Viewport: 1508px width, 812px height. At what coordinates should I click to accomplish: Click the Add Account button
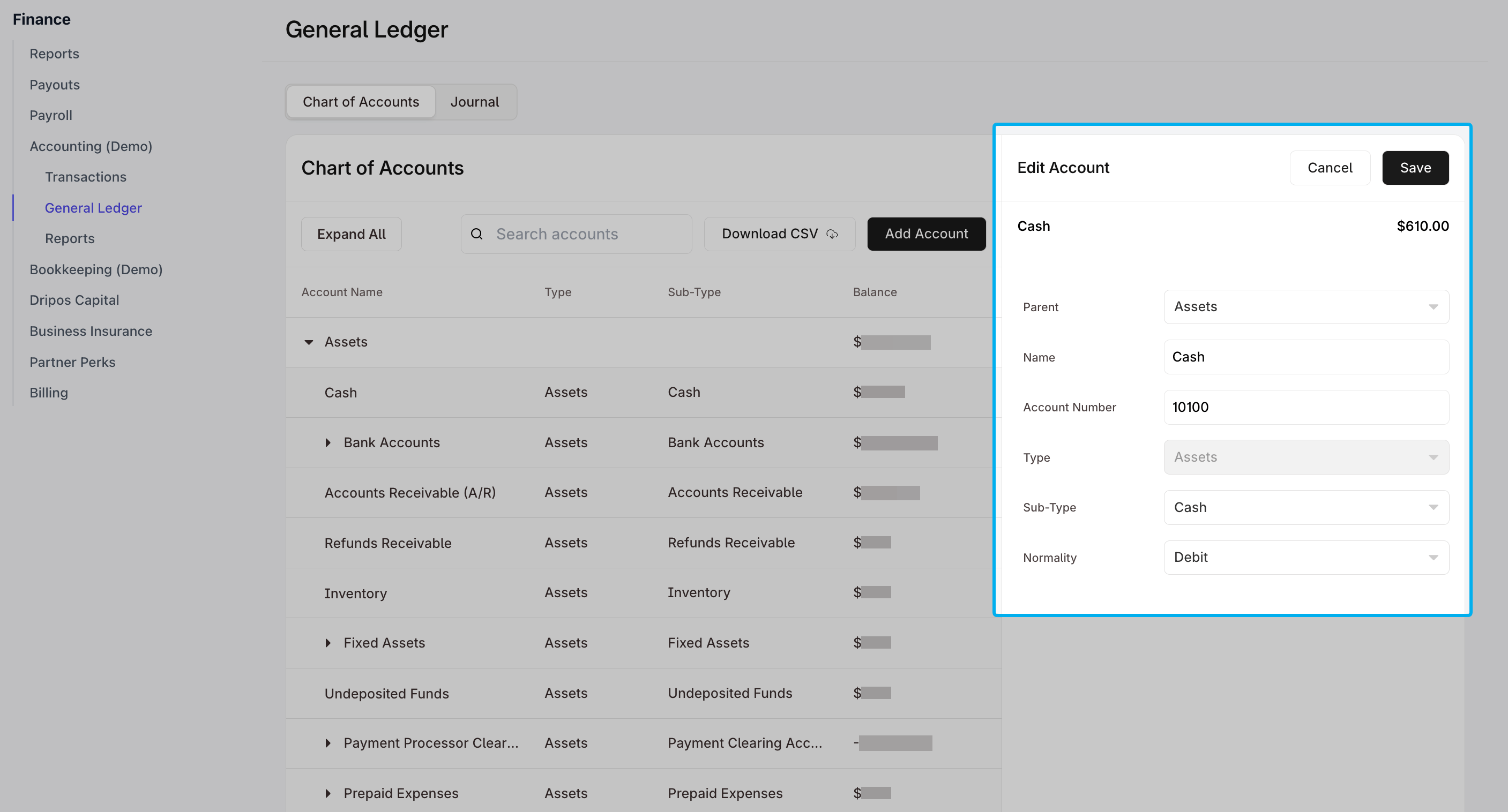926,234
